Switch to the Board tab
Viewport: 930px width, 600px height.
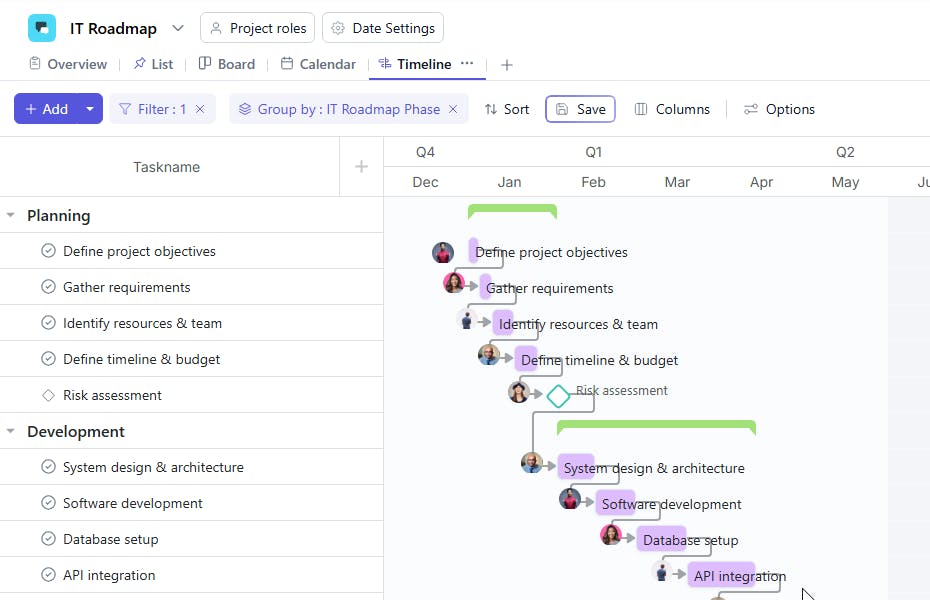(x=227, y=64)
